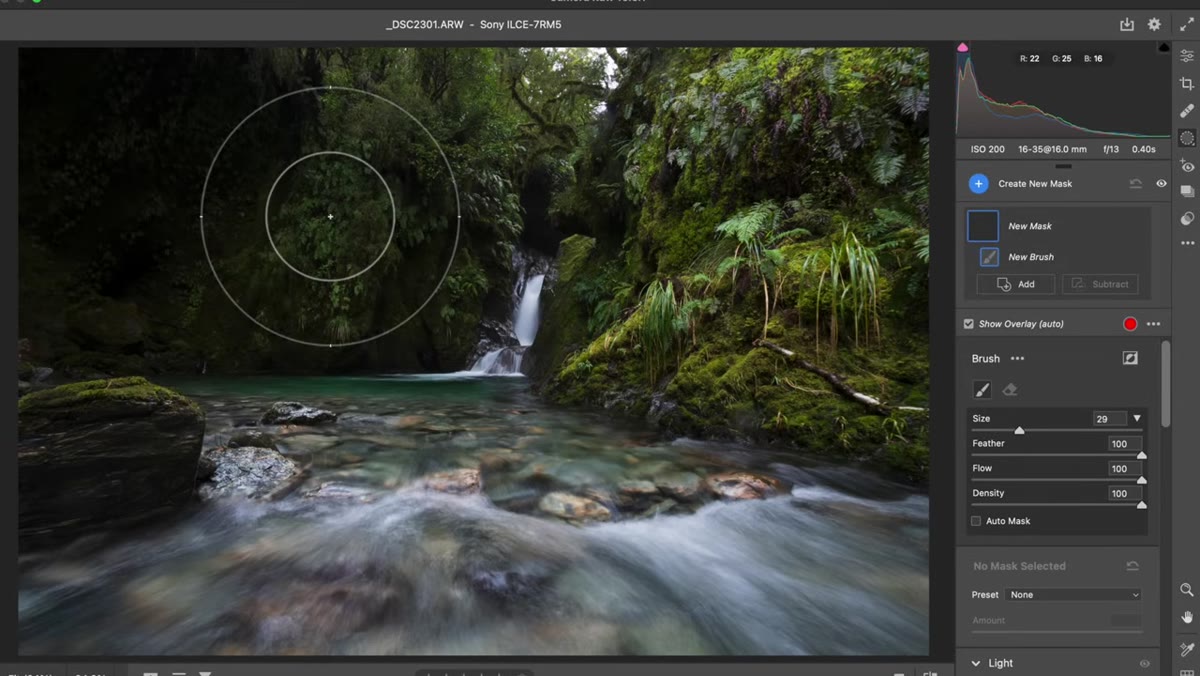Toggle shadow clipping warning triangle
This screenshot has height=676, width=1200.
pyautogui.click(x=963, y=47)
